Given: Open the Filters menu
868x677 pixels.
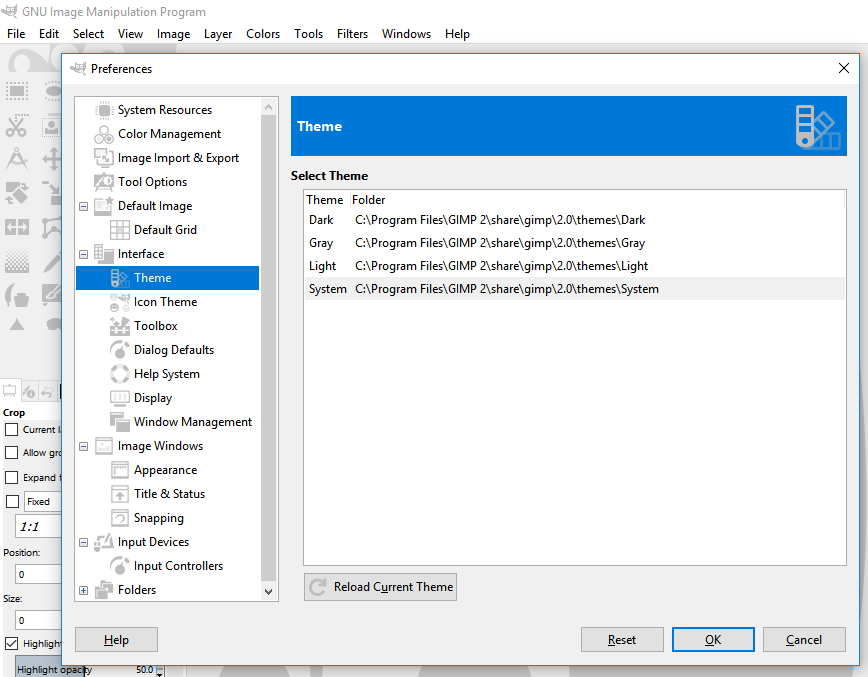Looking at the screenshot, I should (352, 34).
